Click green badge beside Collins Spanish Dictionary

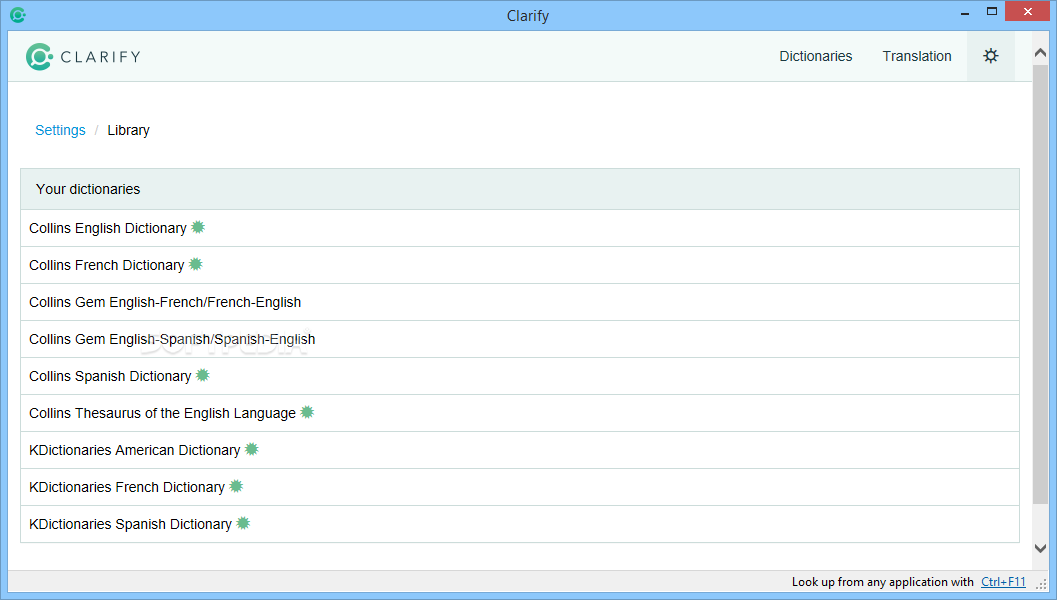[x=202, y=376]
